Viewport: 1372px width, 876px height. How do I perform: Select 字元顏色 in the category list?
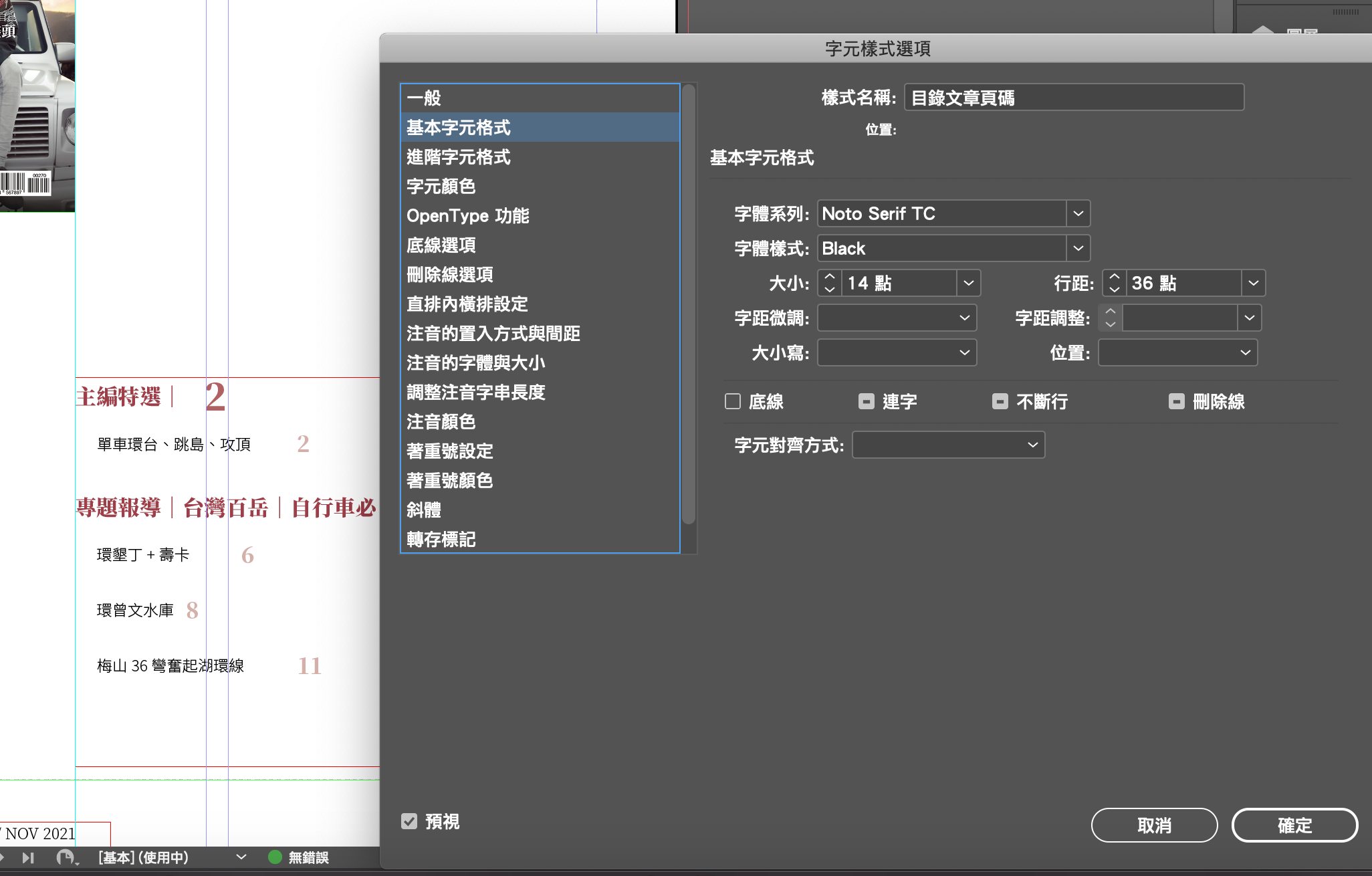441,187
